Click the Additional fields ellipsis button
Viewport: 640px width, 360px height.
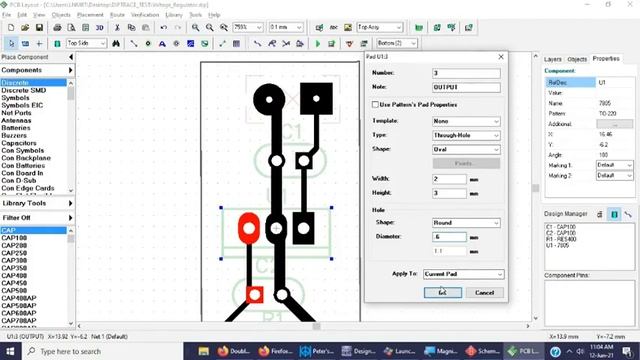tap(615, 124)
